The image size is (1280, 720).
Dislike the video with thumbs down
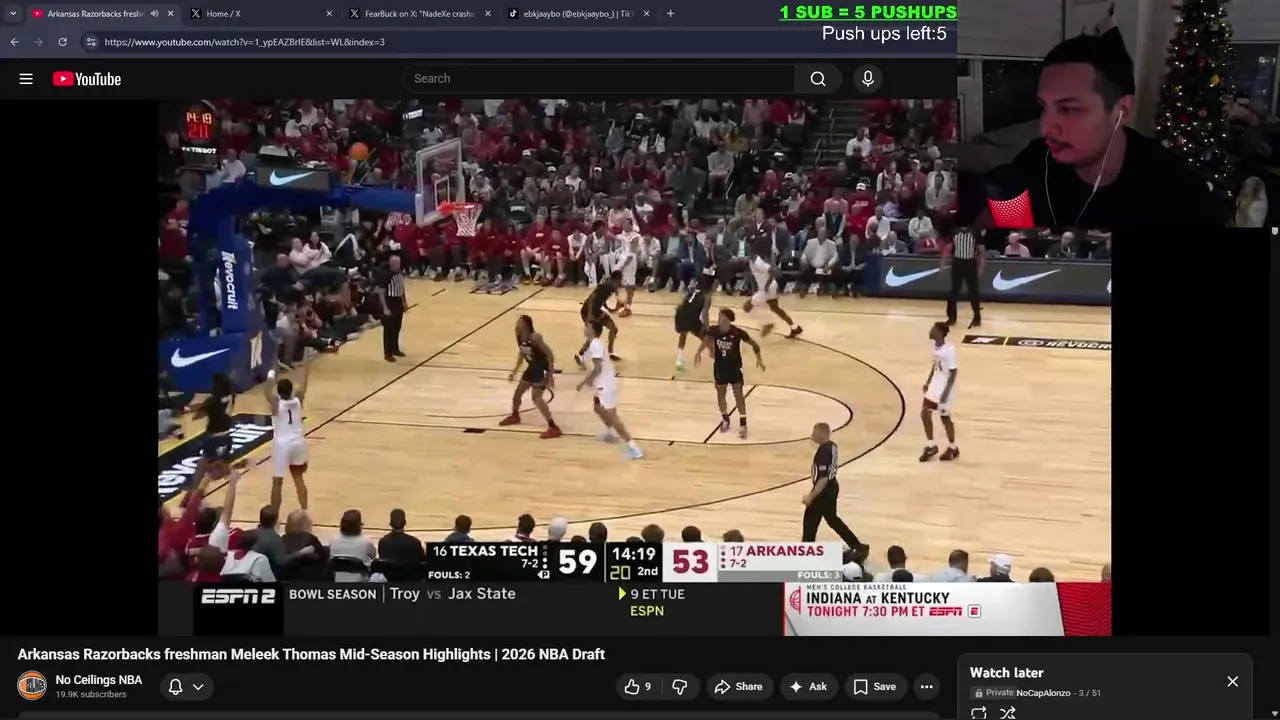(680, 687)
